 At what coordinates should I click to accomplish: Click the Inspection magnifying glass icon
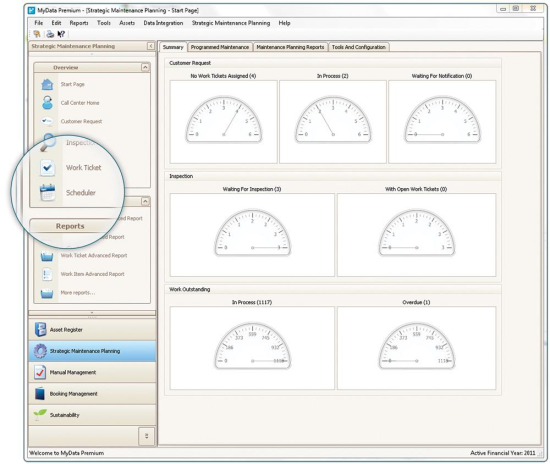click(x=48, y=142)
